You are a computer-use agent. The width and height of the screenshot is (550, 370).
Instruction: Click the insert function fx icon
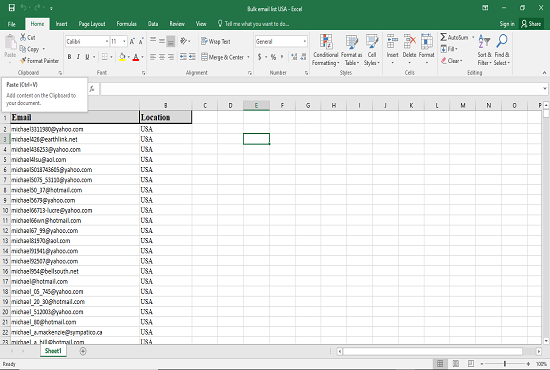(92, 89)
